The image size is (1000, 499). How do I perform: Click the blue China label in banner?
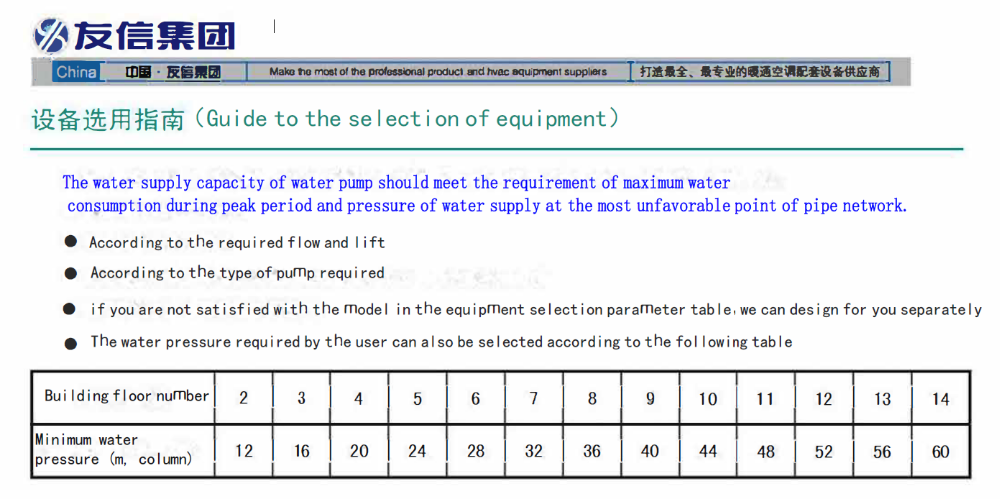(x=76, y=72)
